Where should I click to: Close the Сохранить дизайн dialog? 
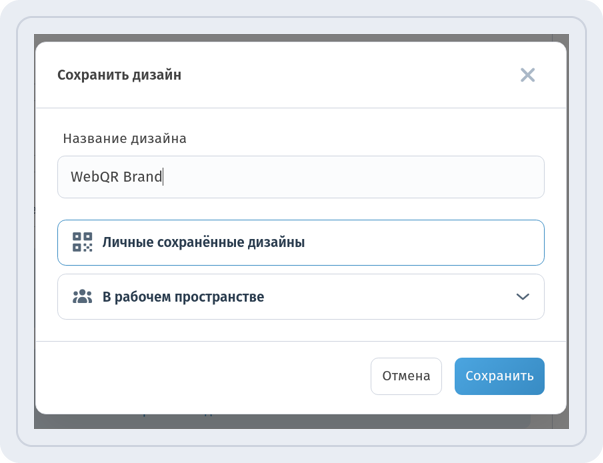(x=527, y=75)
